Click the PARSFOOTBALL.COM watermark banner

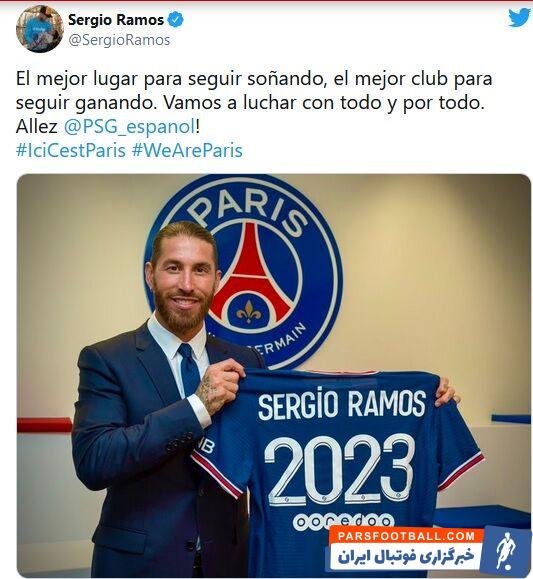point(406,536)
